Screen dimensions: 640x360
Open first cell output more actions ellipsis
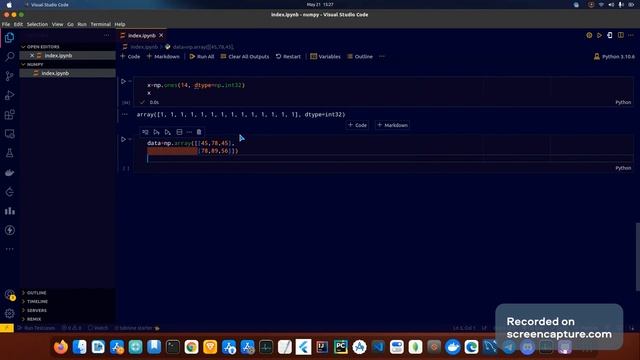tap(125, 114)
